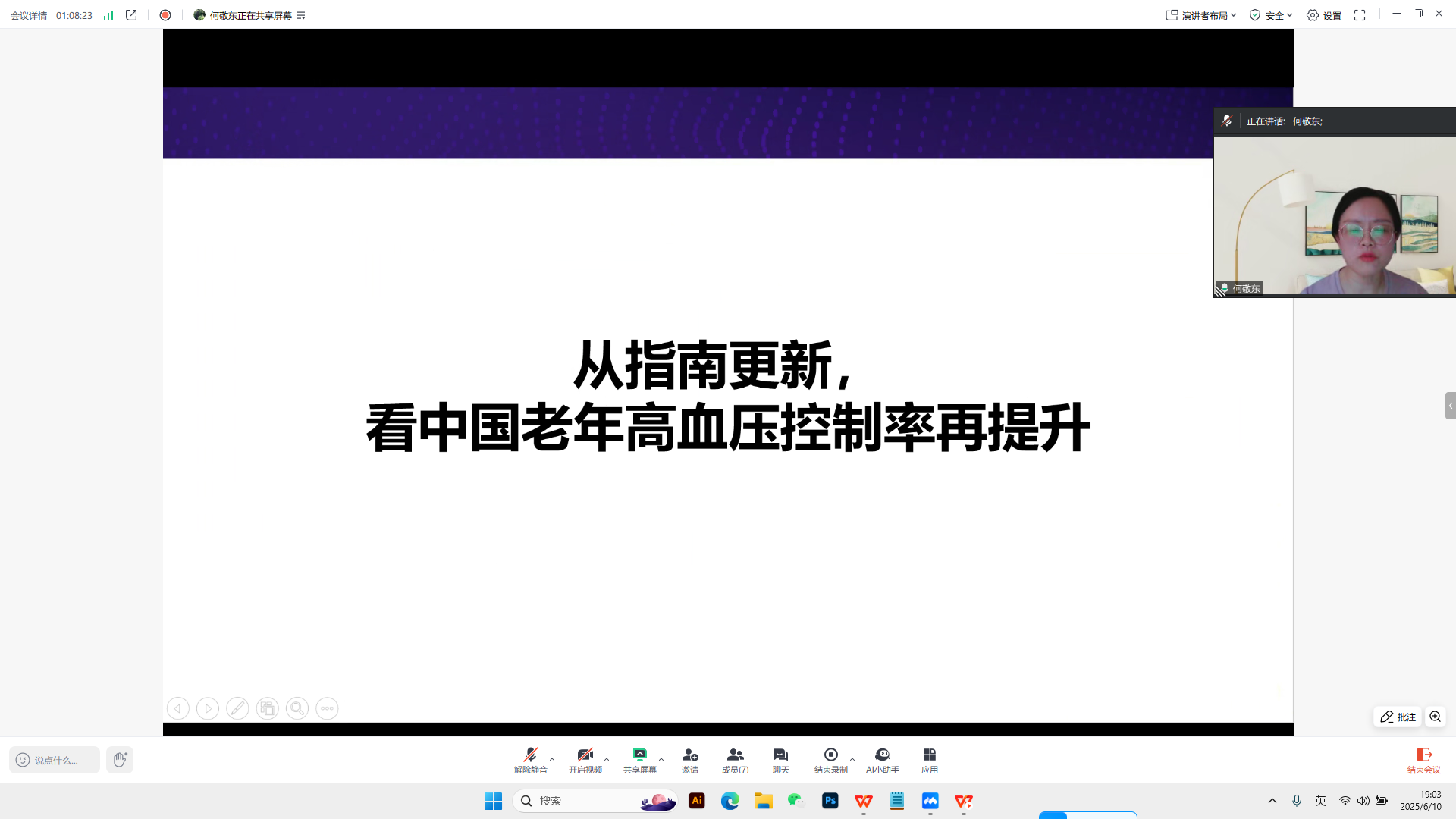1456x819 pixels.
Task: Unmute using the 解除静音 microphone control
Action: pos(532,759)
